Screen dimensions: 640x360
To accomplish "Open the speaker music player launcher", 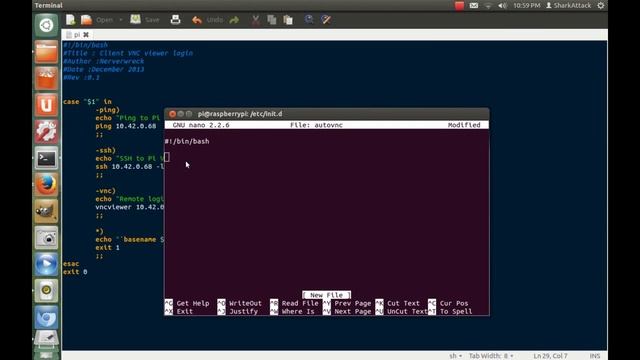I will pyautogui.click(x=46, y=291).
